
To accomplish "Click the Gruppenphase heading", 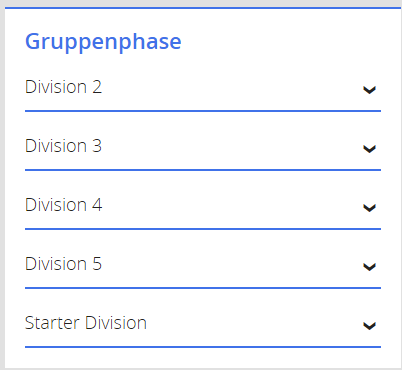I will pyautogui.click(x=103, y=42).
